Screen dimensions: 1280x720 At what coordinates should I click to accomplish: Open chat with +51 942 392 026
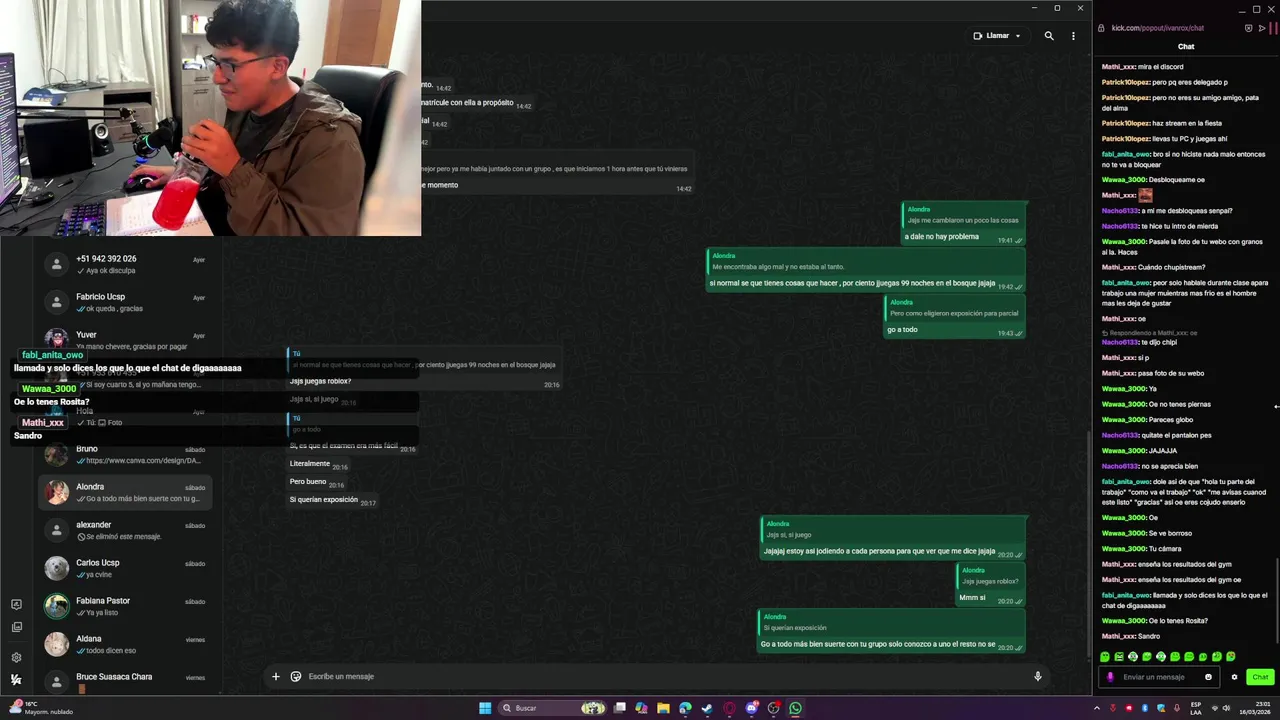tap(125, 264)
